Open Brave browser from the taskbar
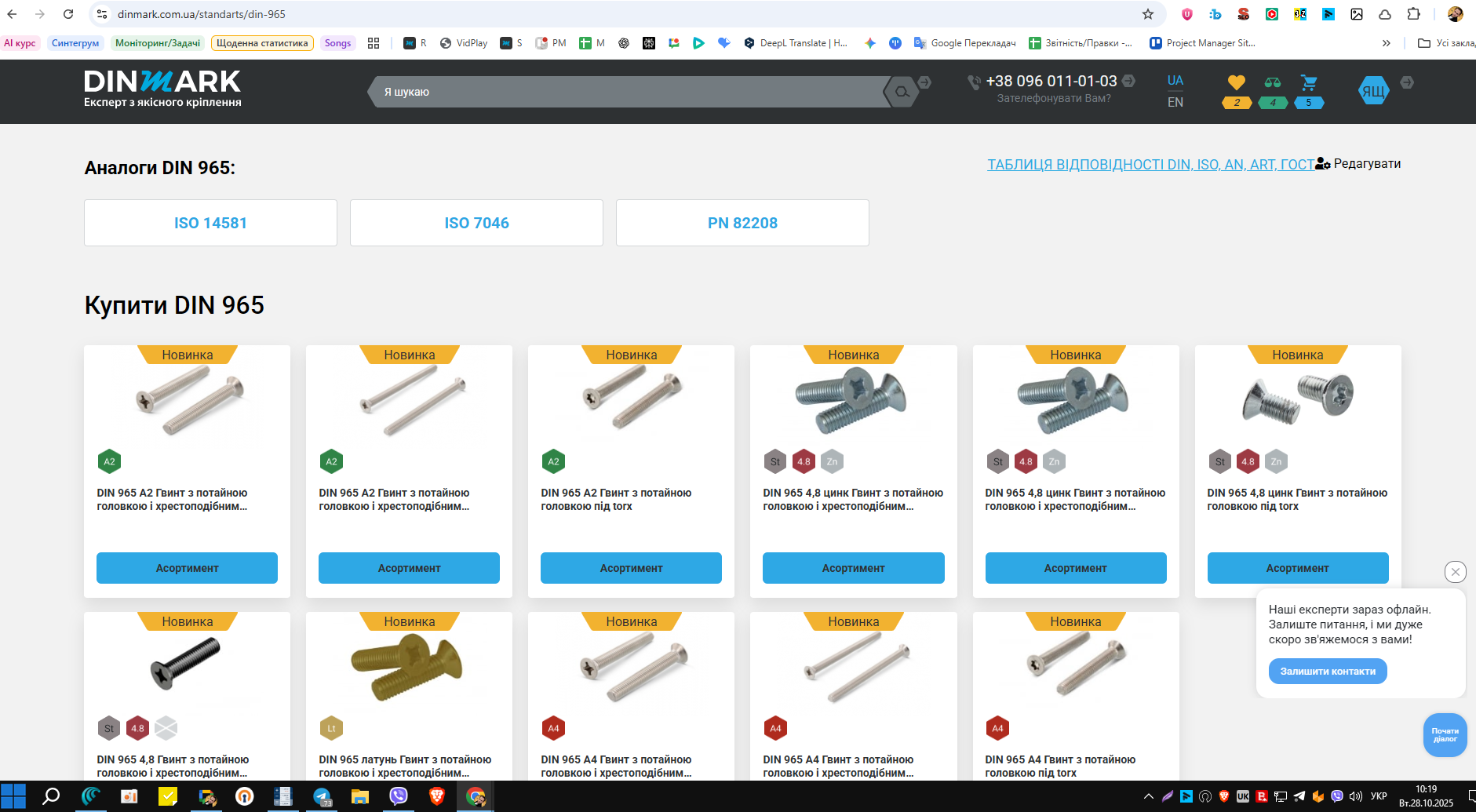The image size is (1476, 812). pos(437,796)
